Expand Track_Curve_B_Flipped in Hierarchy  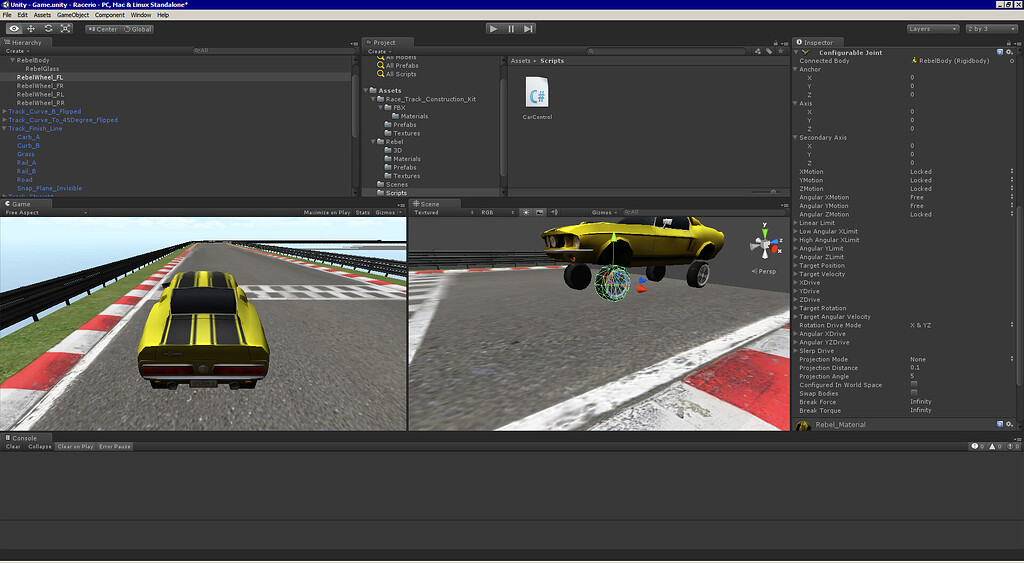pyautogui.click(x=5, y=112)
